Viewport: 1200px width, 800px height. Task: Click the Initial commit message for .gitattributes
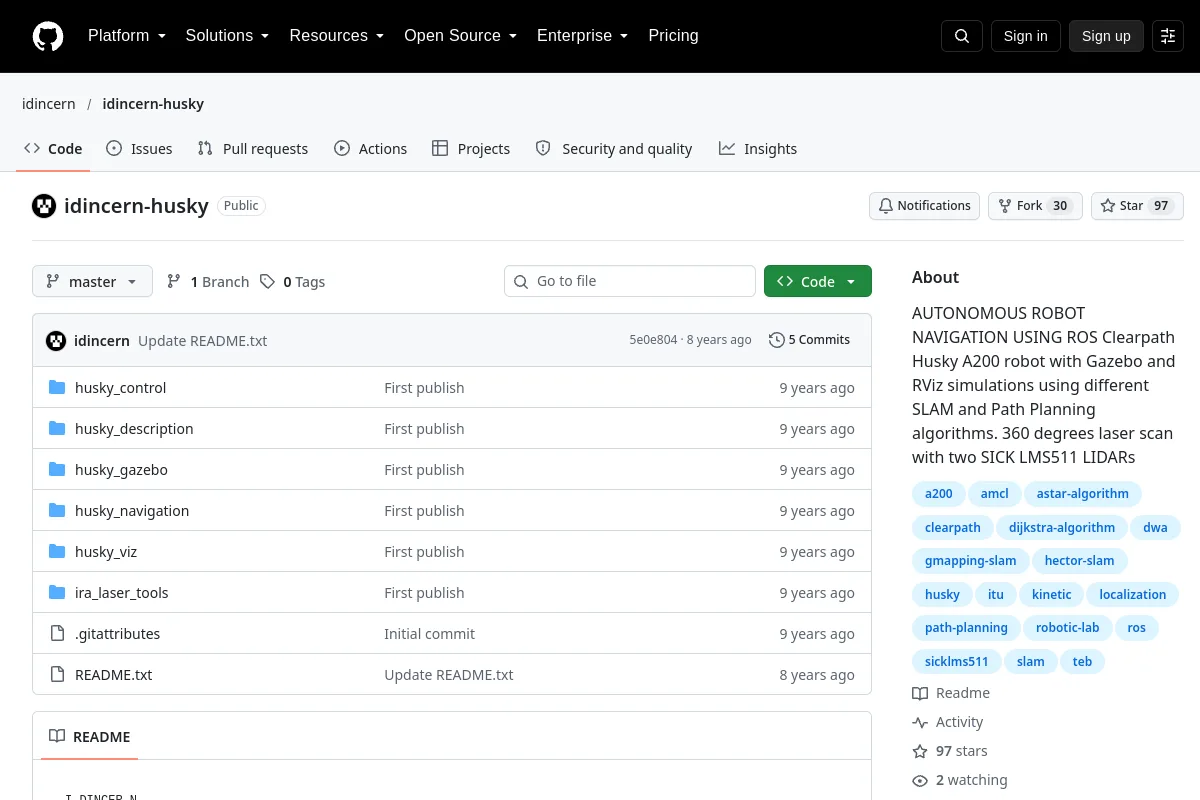430,633
